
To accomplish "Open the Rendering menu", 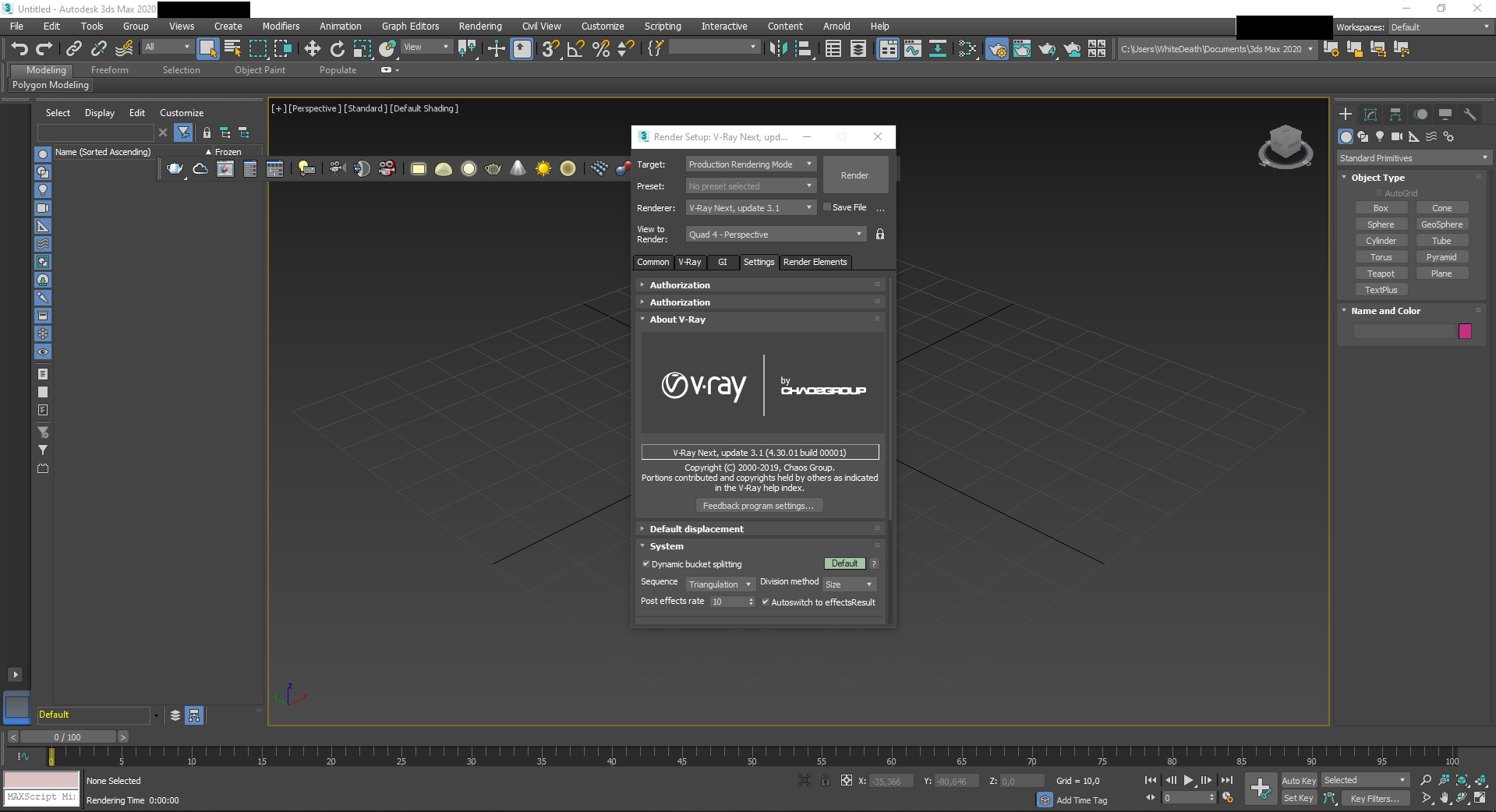I will click(x=480, y=26).
